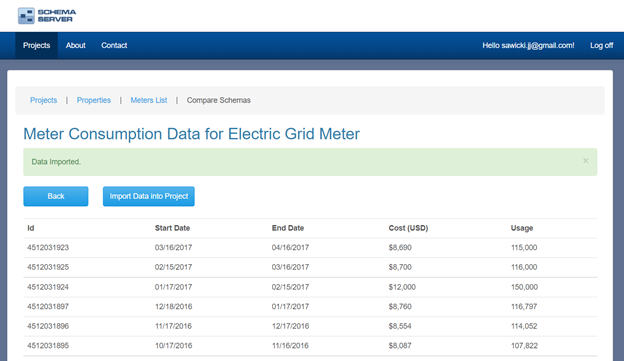The image size is (624, 361).
Task: Select the Usage column header
Action: click(x=522, y=228)
